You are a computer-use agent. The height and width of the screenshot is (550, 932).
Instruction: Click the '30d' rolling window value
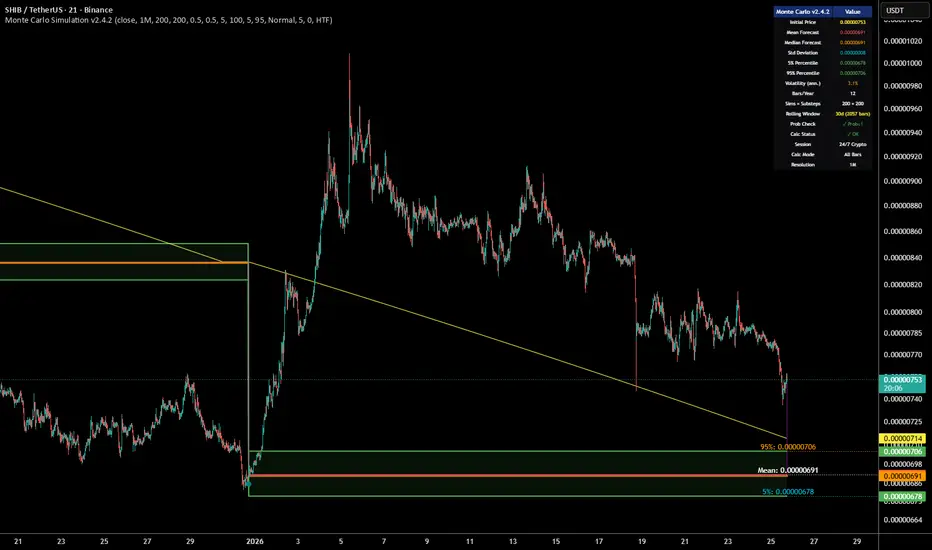pos(852,114)
